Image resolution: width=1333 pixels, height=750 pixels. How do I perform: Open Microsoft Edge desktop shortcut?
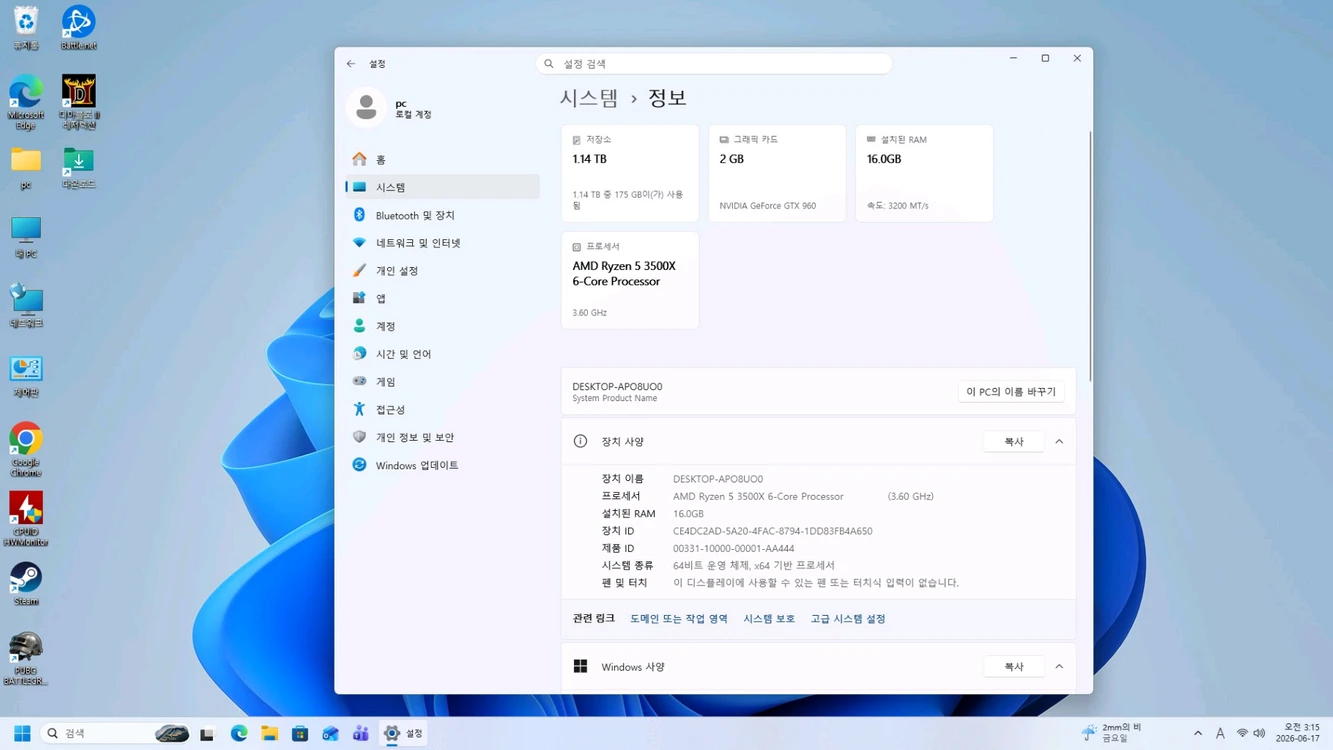click(x=26, y=103)
